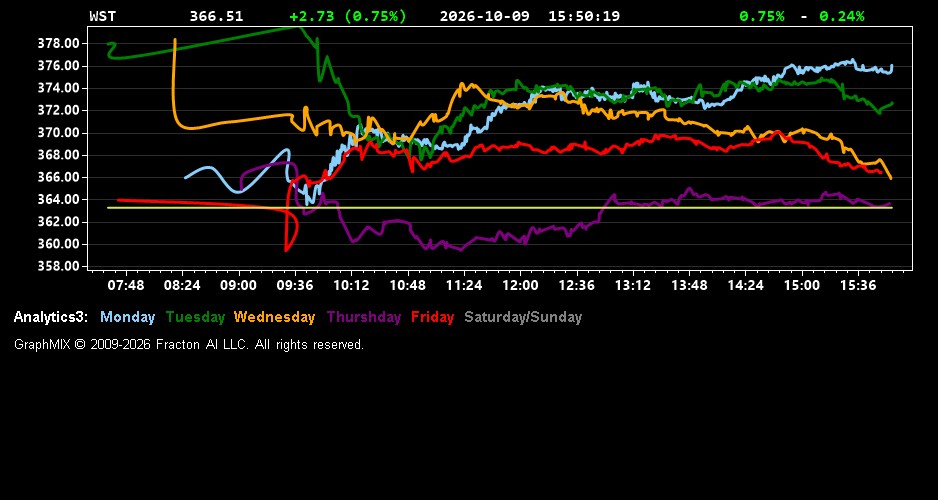Click the 372.00 y-axis label
This screenshot has height=500, width=938.
tap(58, 110)
